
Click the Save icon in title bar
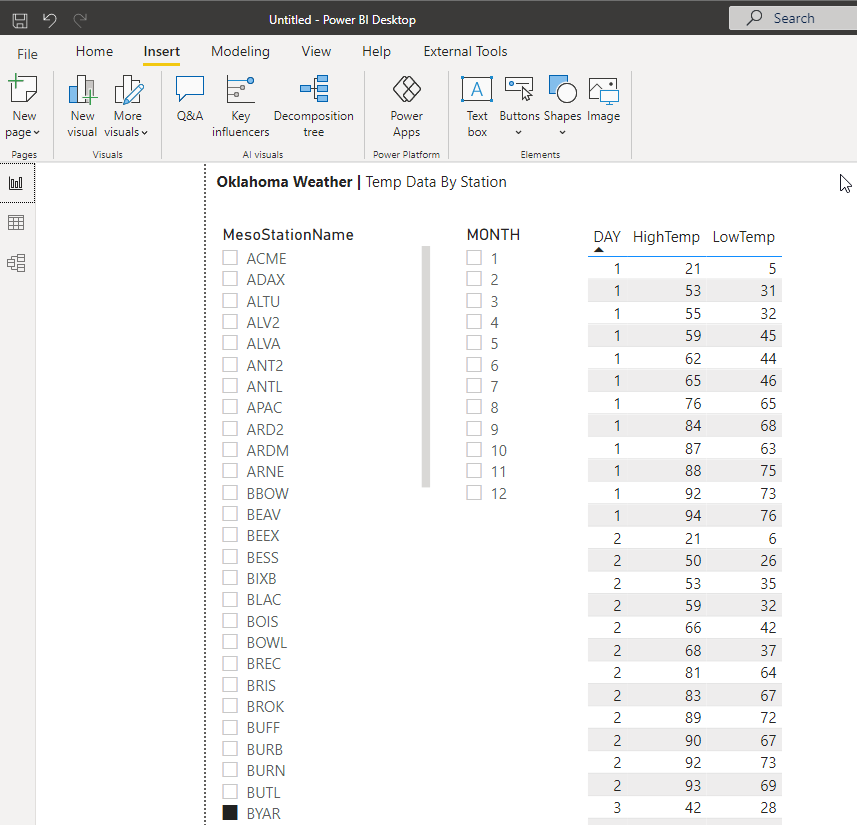click(20, 20)
